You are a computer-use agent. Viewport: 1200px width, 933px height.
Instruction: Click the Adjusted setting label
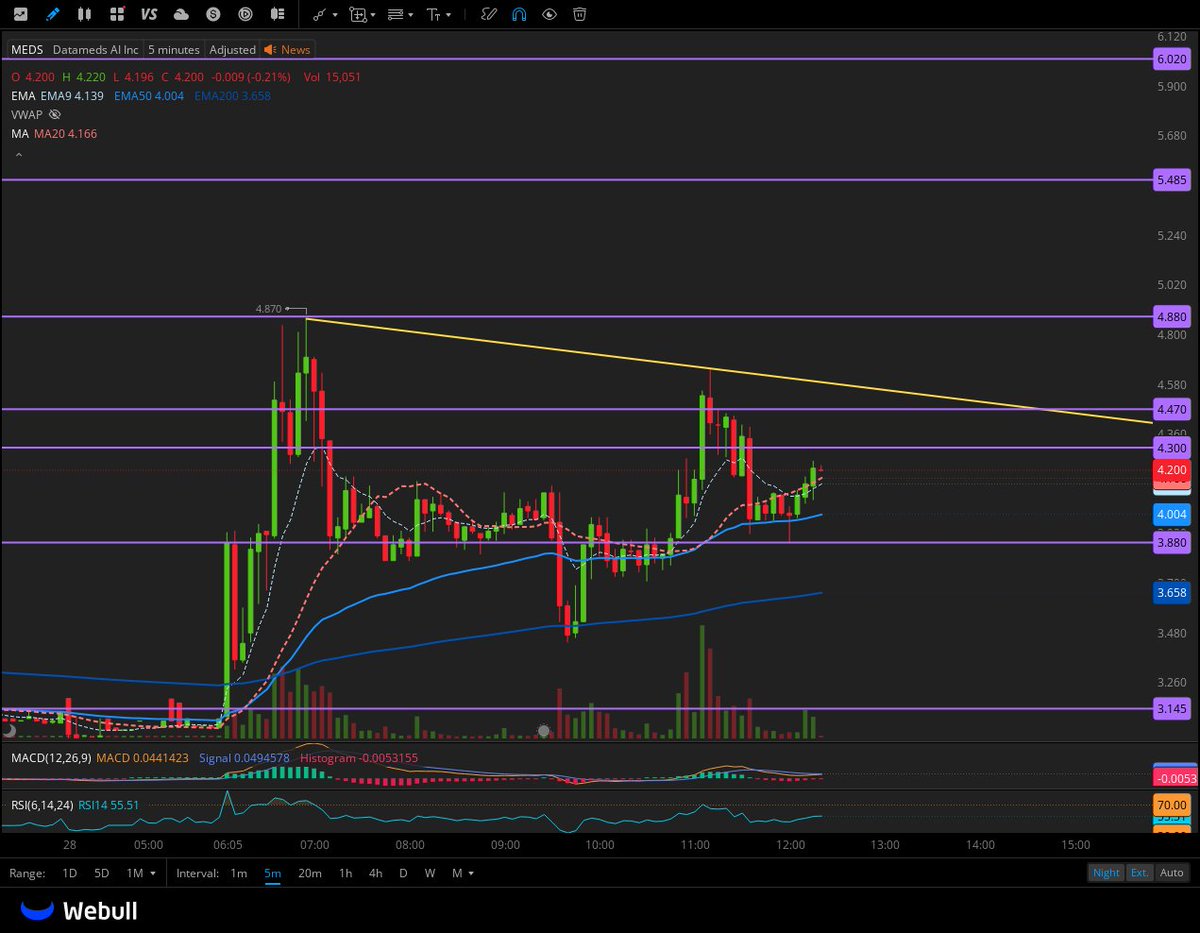click(x=232, y=49)
